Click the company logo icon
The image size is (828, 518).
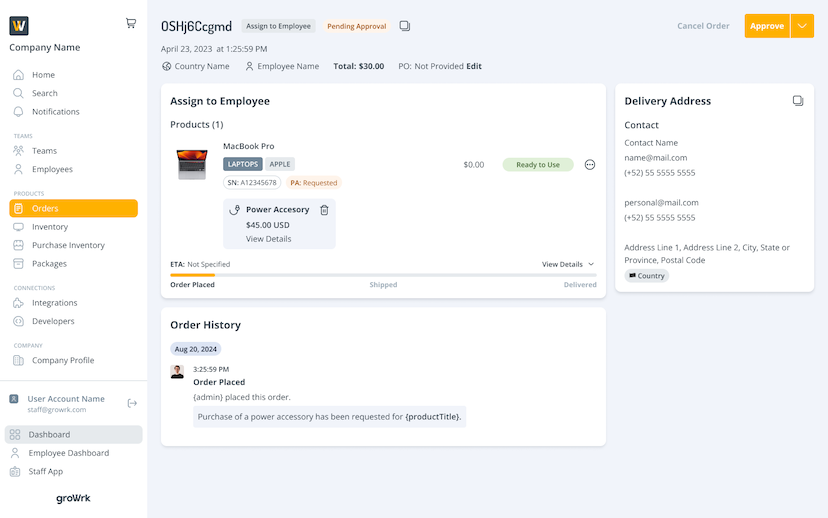[19, 26]
